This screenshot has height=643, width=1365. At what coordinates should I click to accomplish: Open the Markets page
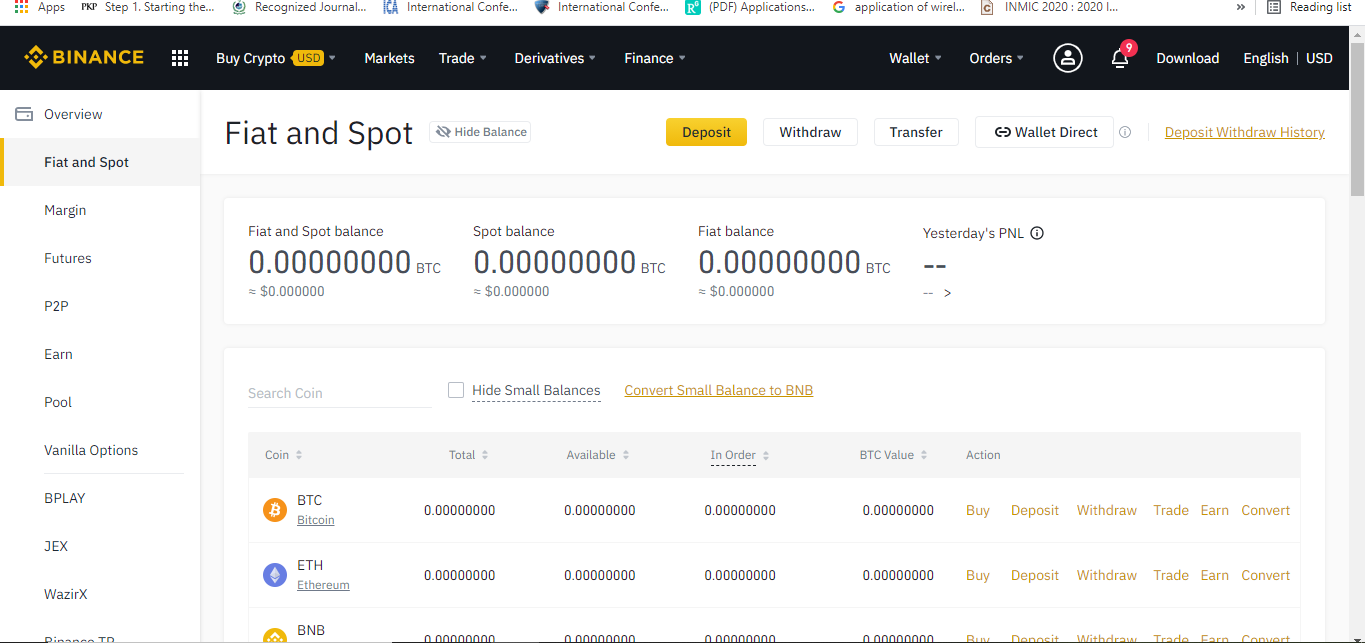(389, 58)
